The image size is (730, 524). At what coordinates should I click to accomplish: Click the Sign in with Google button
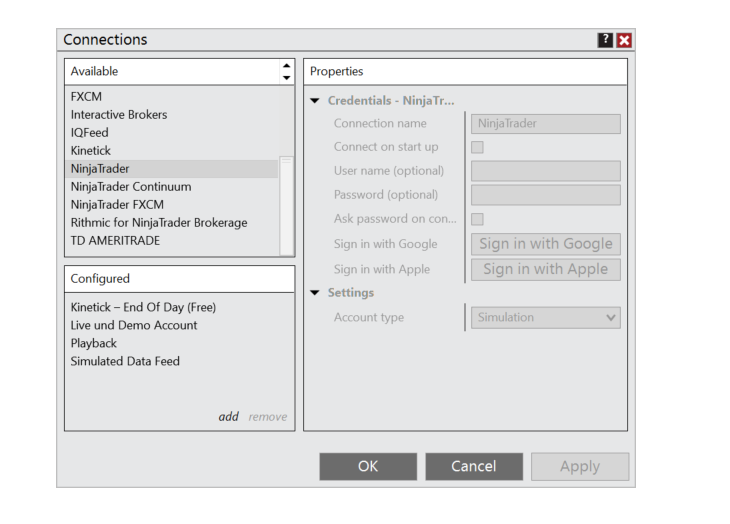545,244
